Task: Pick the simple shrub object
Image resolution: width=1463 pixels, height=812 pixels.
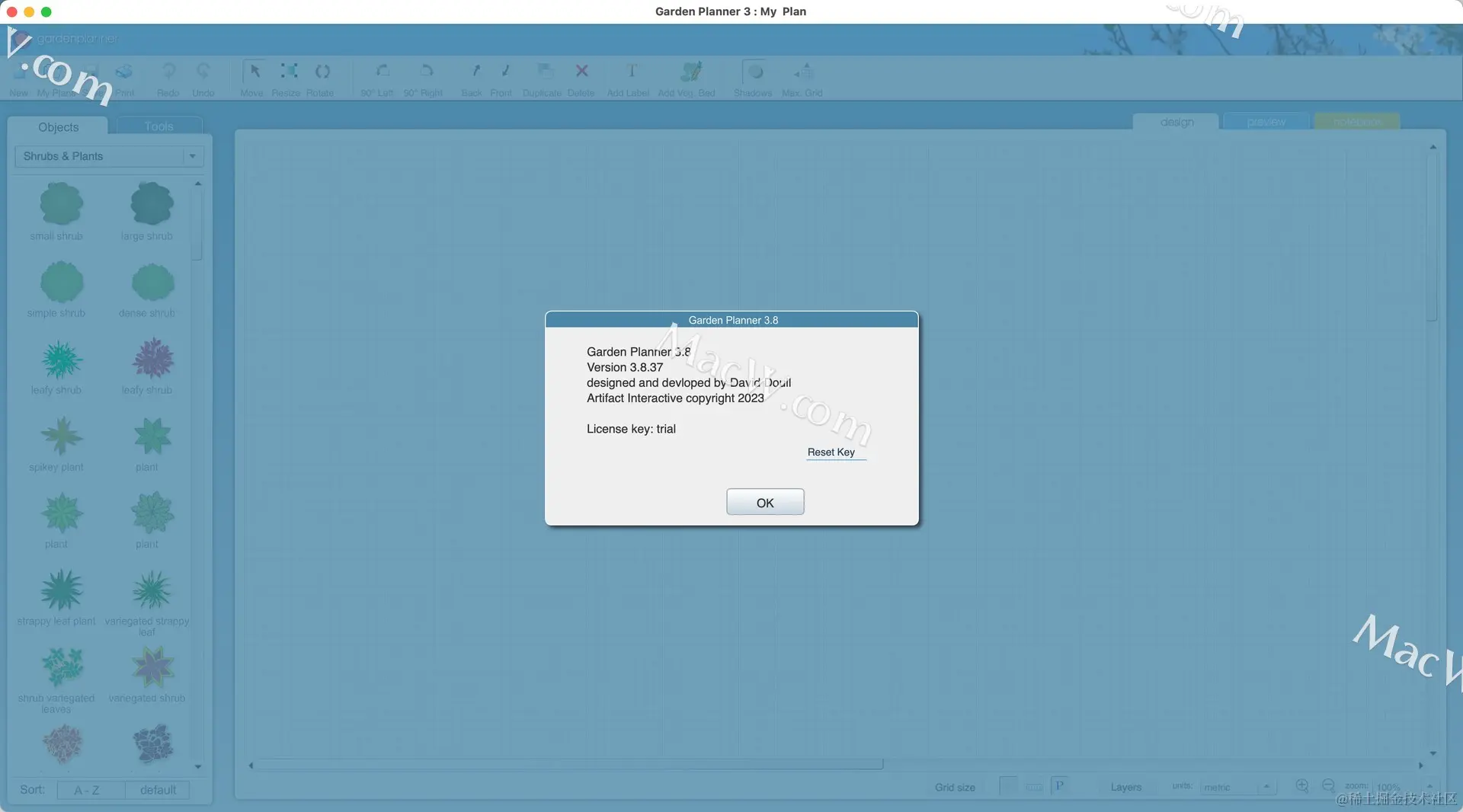Action: (x=61, y=282)
